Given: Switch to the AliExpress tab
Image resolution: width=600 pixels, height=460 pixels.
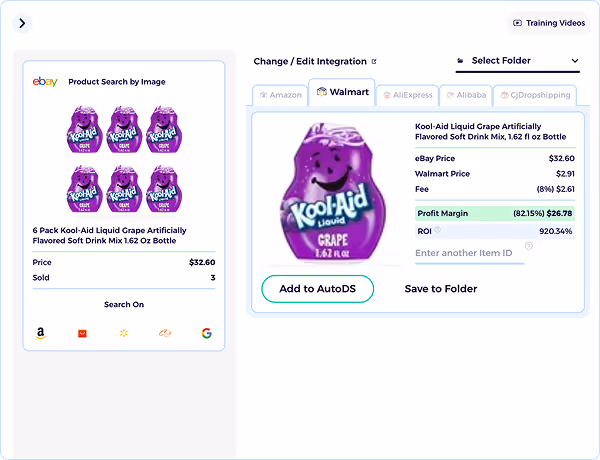Looking at the screenshot, I should [x=408, y=95].
